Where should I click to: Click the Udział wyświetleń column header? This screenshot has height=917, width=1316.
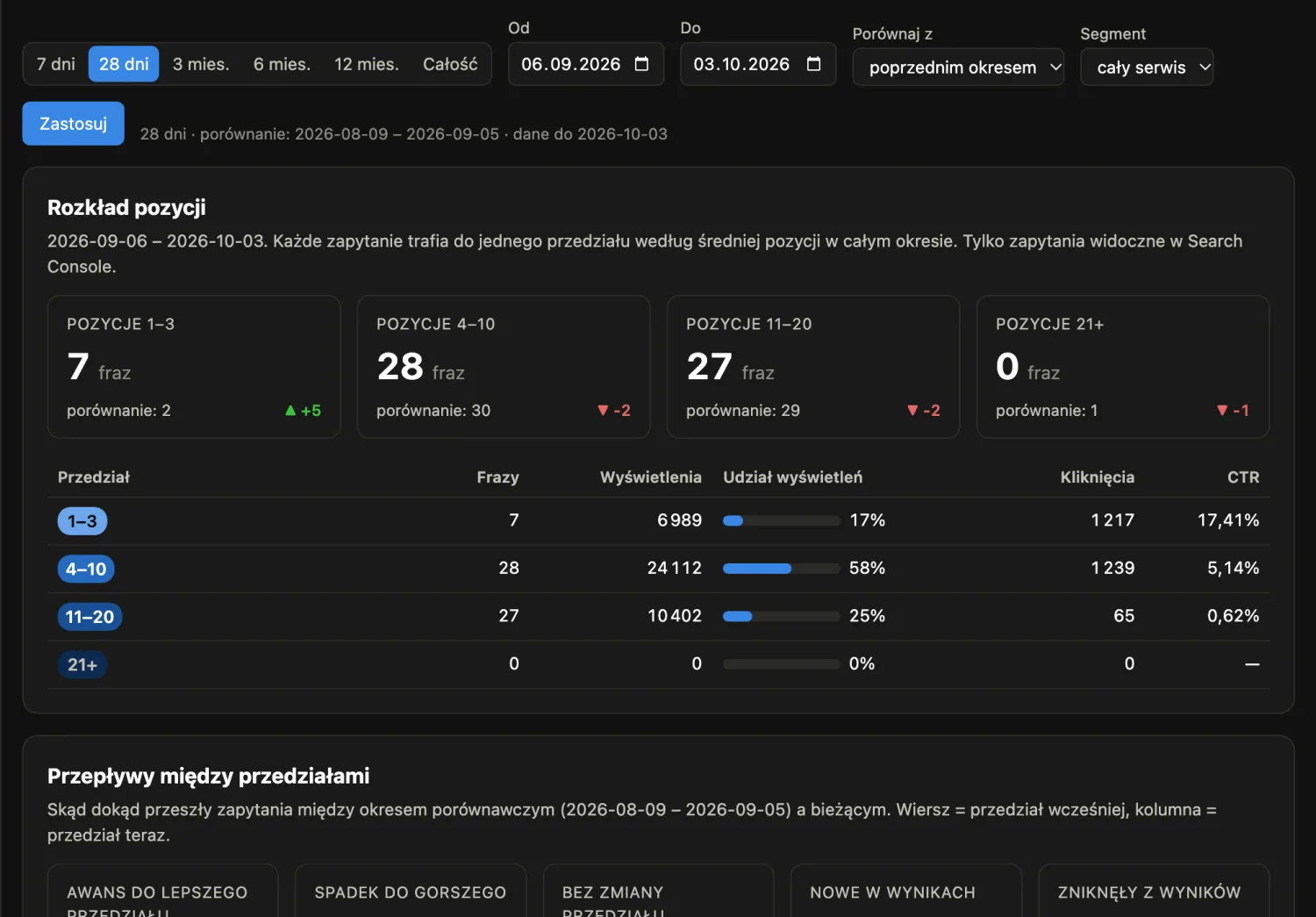tap(792, 477)
